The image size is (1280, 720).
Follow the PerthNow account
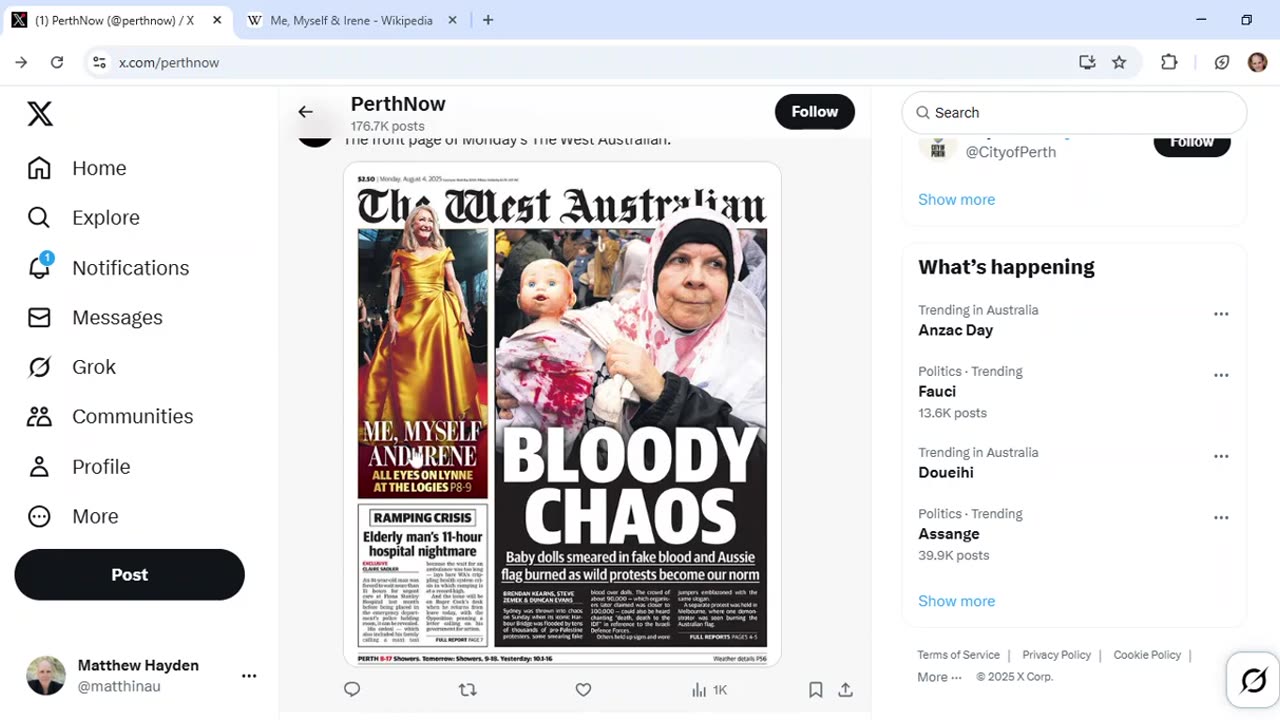tap(815, 112)
